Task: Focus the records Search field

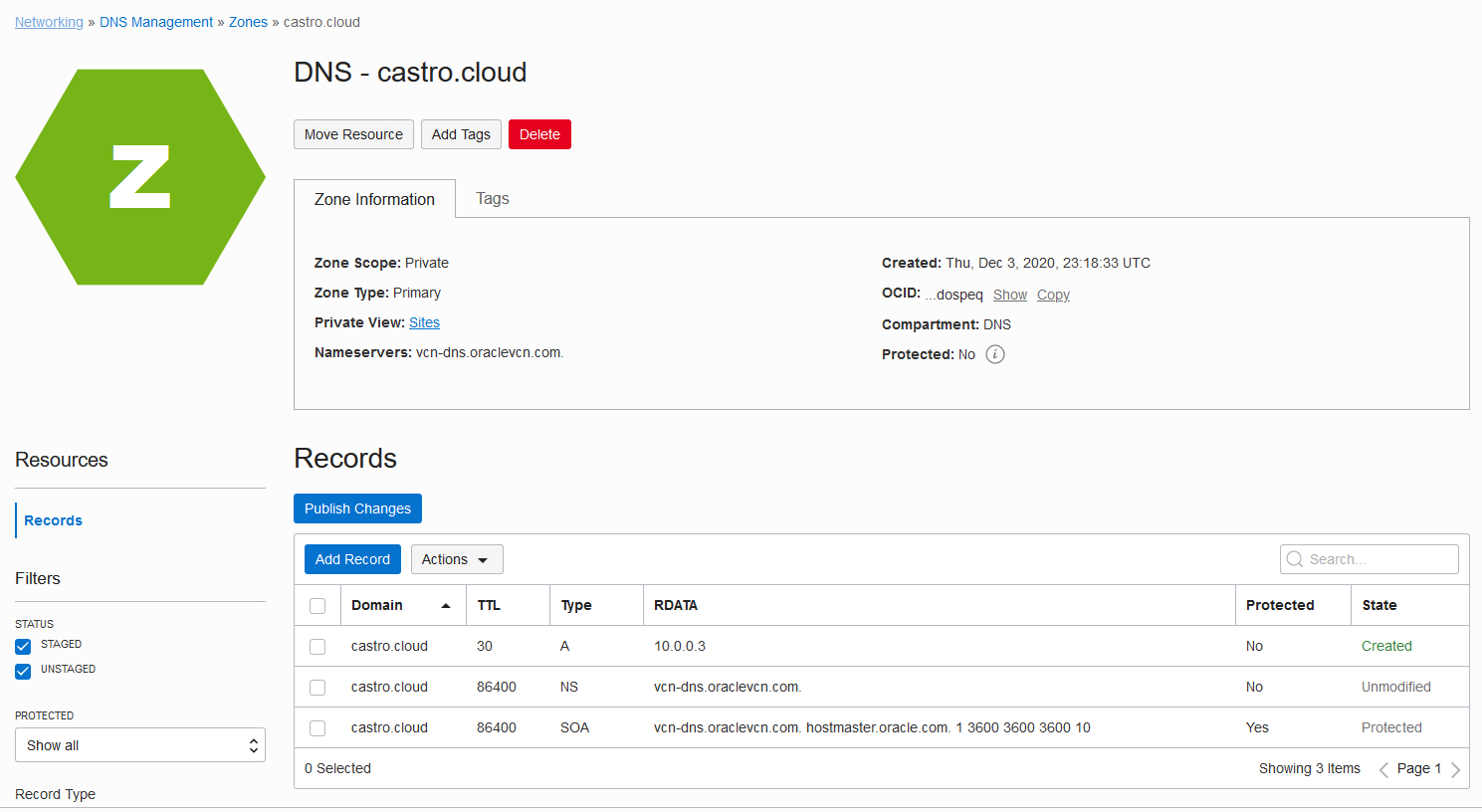Action: 1378,559
